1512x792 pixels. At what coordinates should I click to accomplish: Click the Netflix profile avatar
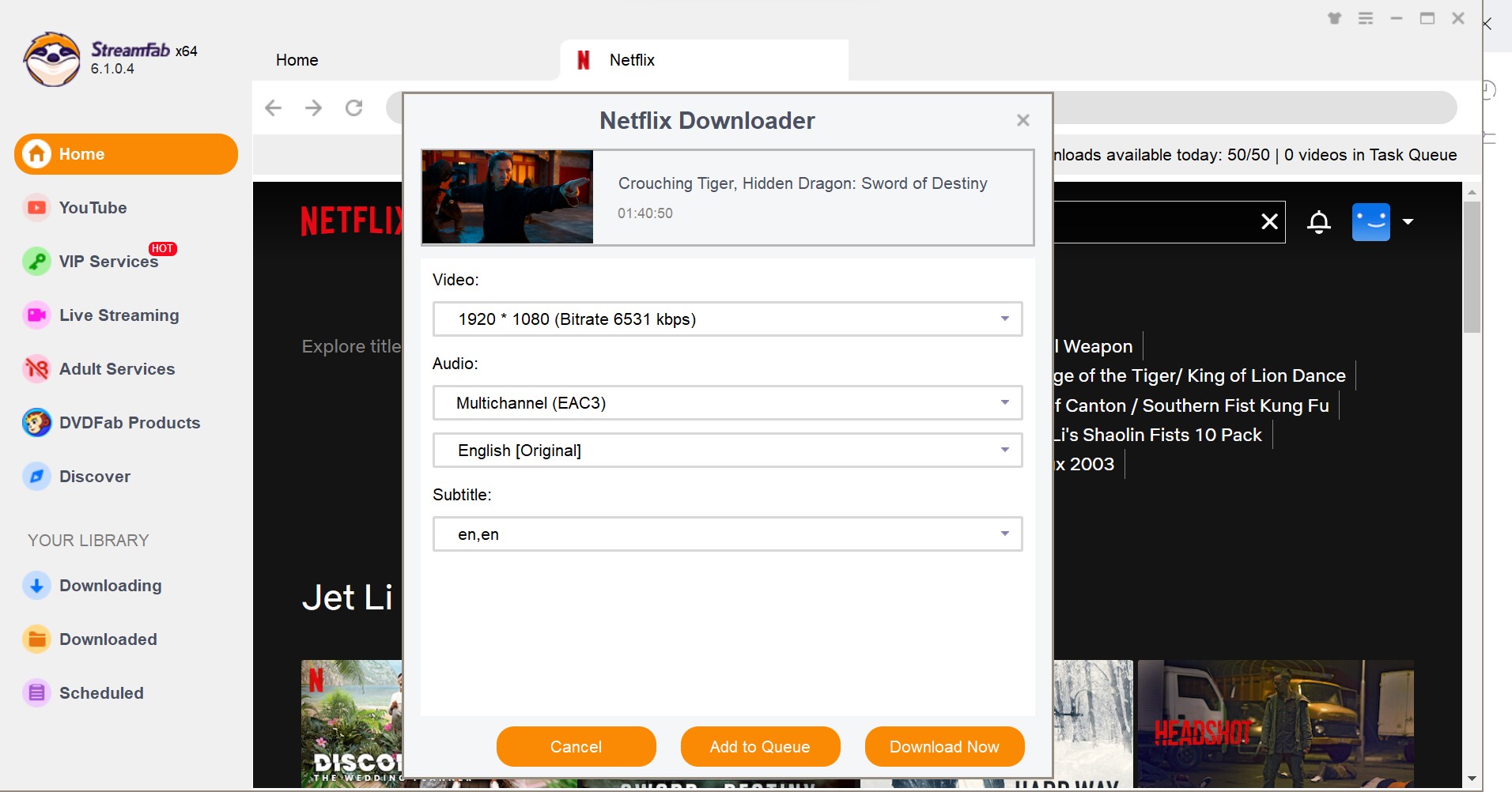click(x=1371, y=222)
